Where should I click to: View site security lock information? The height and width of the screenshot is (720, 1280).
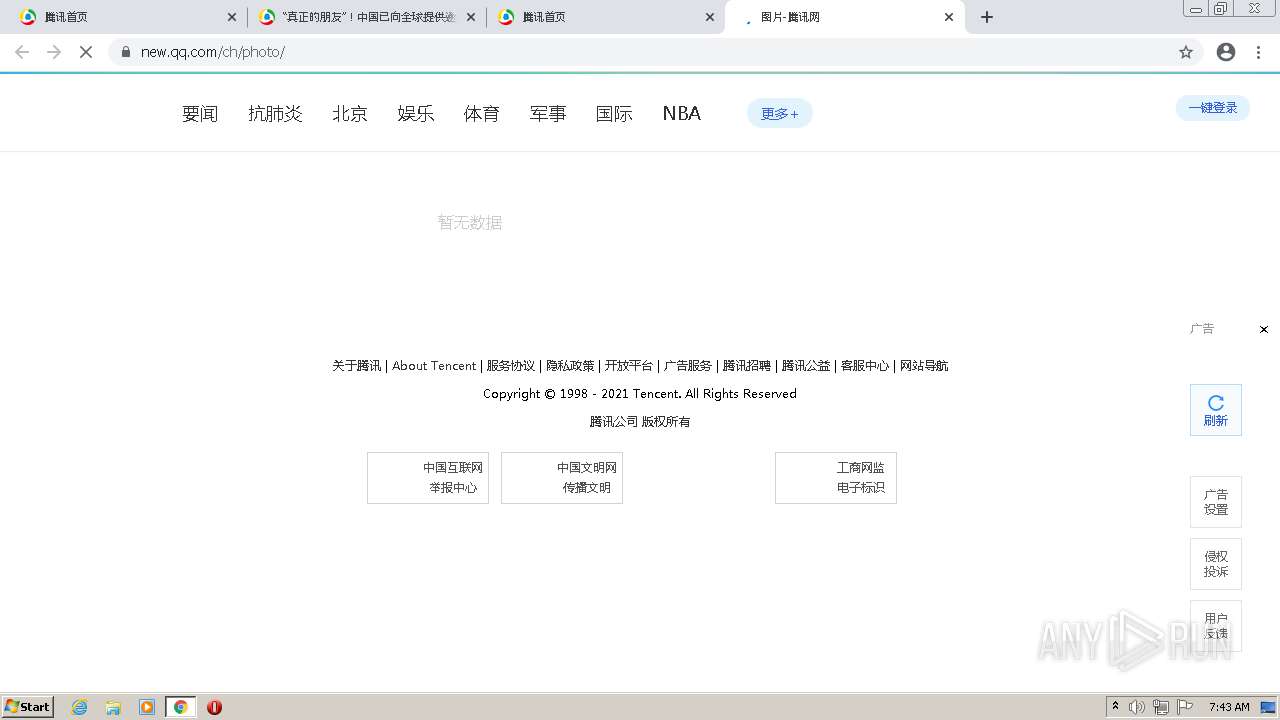click(126, 52)
